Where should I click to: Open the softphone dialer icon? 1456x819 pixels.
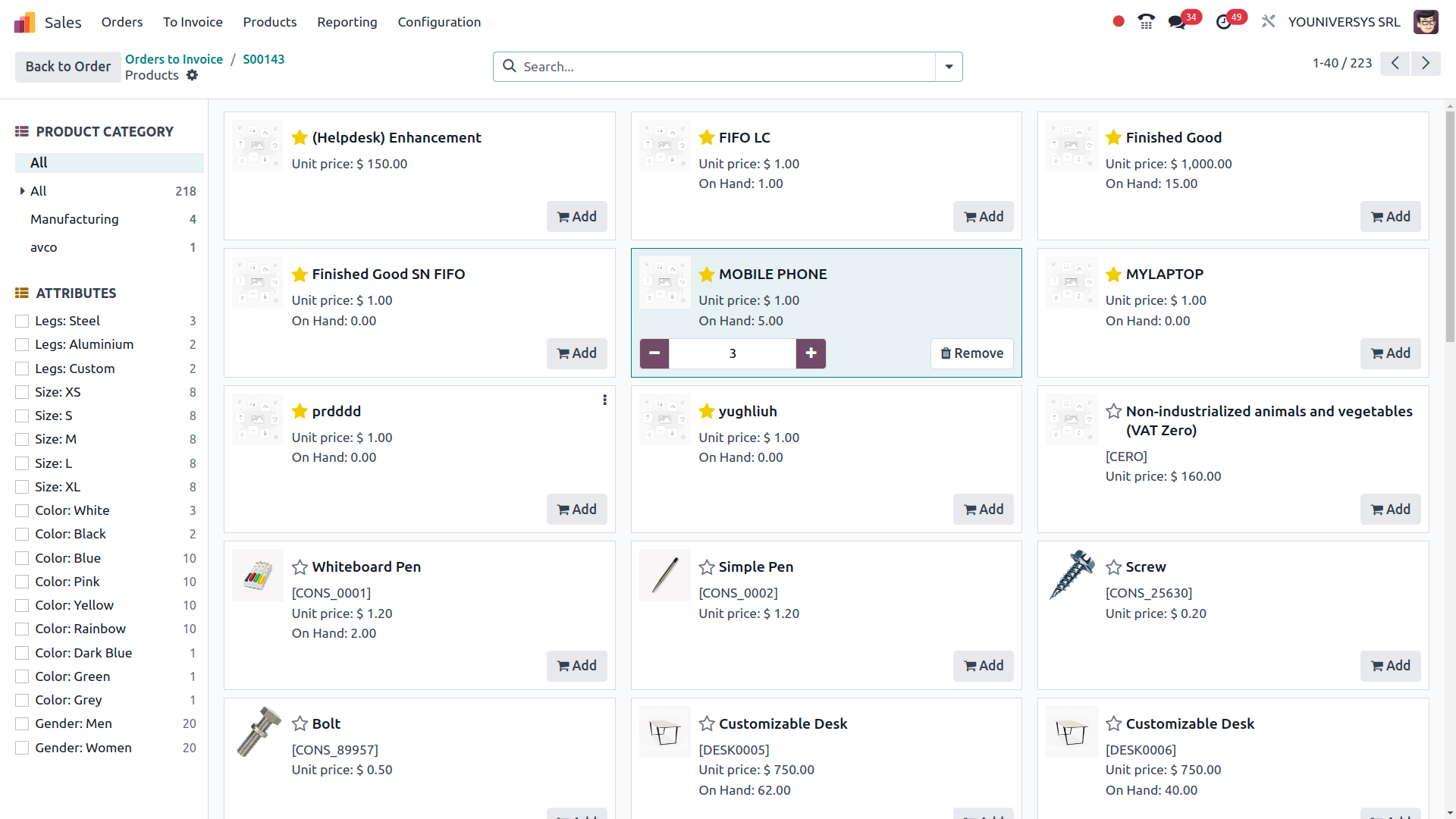tap(1146, 21)
